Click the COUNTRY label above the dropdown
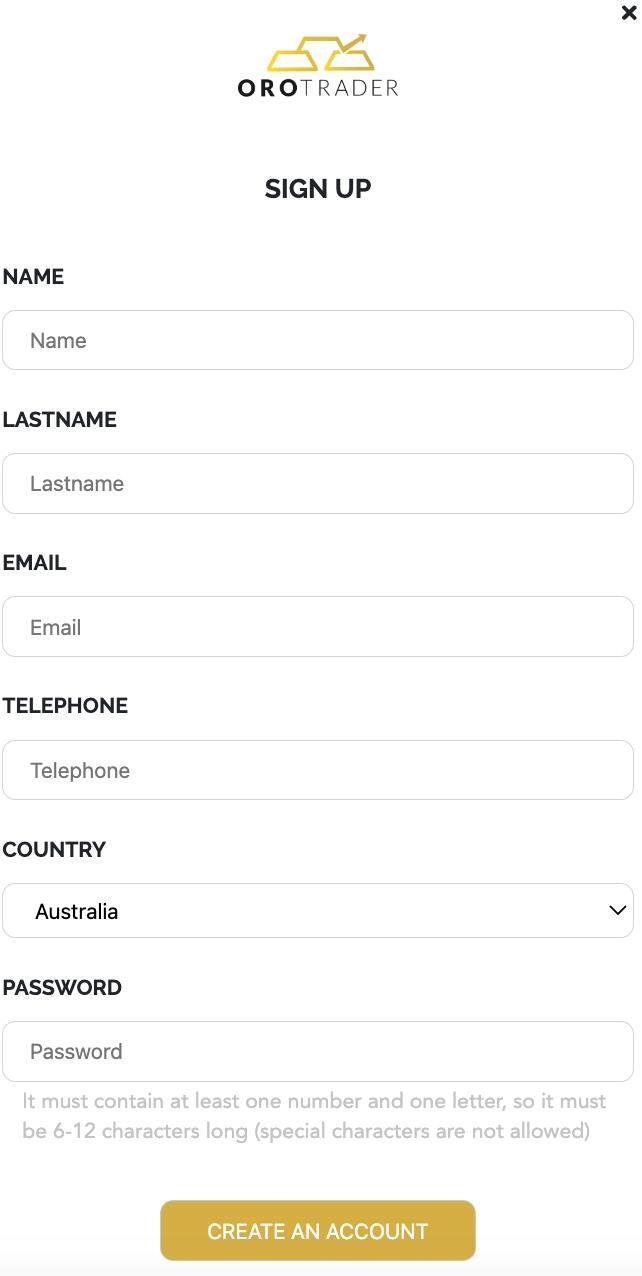This screenshot has height=1276, width=642. 54,850
